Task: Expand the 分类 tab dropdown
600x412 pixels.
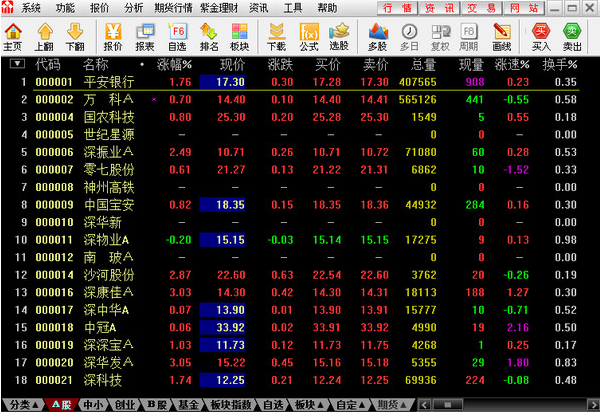Action: pos(22,405)
